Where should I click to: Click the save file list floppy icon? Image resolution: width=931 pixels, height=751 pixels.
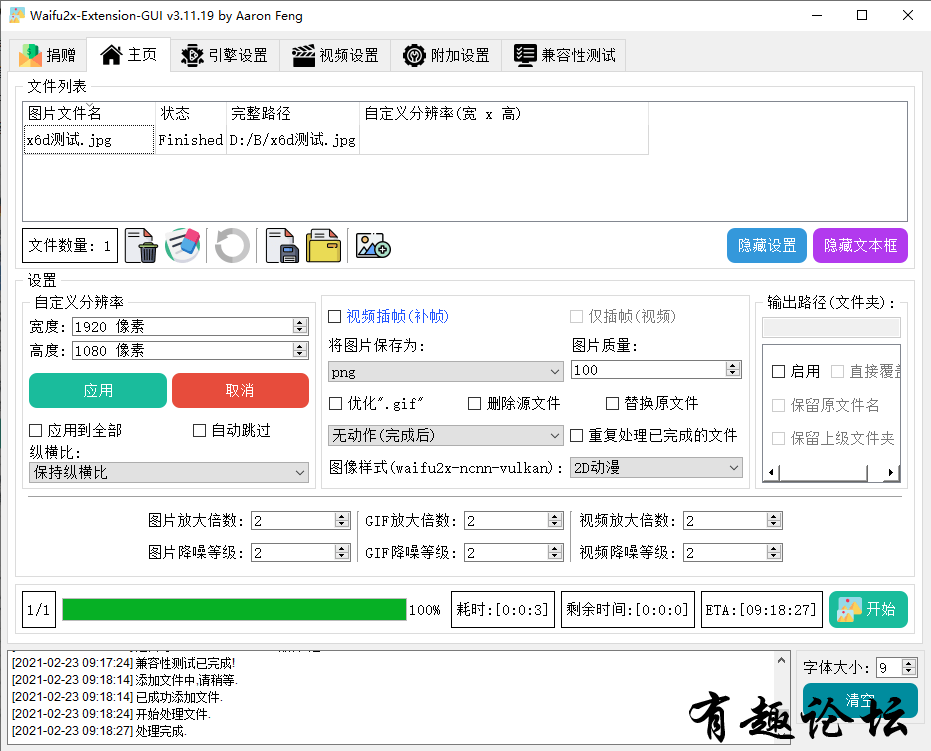click(281, 245)
